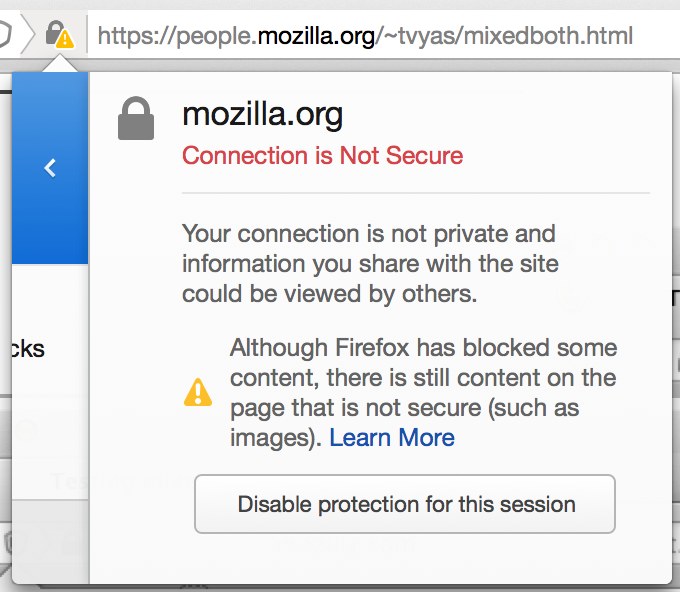Open the Learn More link
680x592 pixels.
point(392,437)
